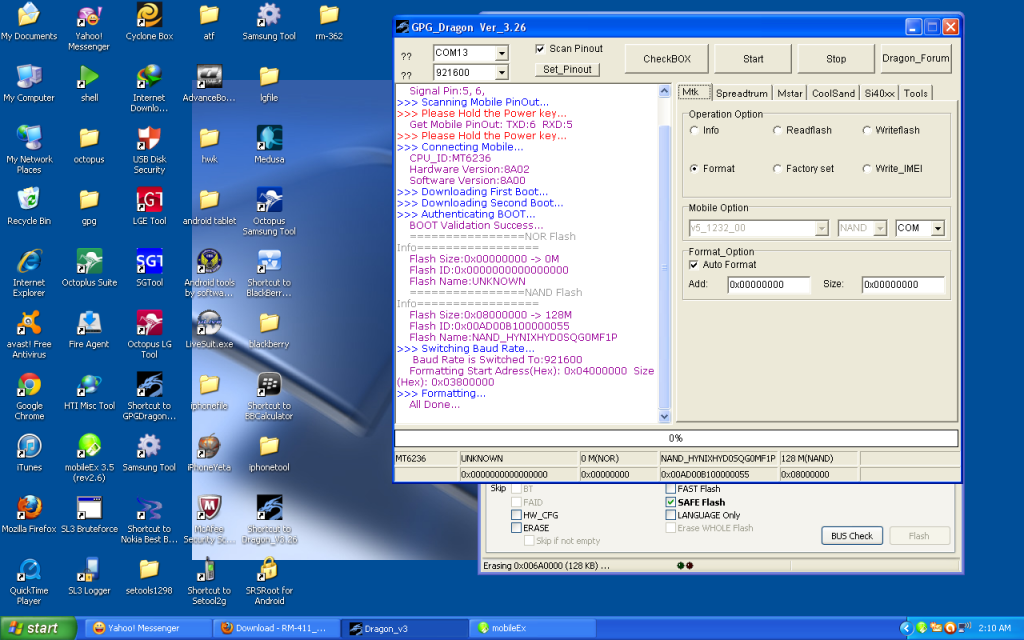The width and height of the screenshot is (1024, 640).
Task: Open the Windows start menu
Action: tap(37, 628)
